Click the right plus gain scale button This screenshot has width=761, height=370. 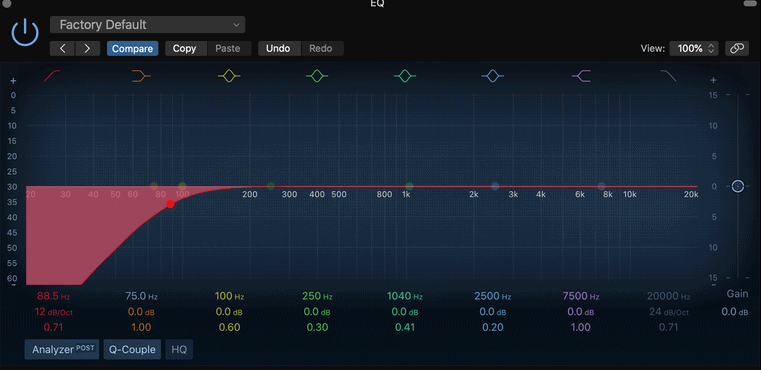point(713,80)
